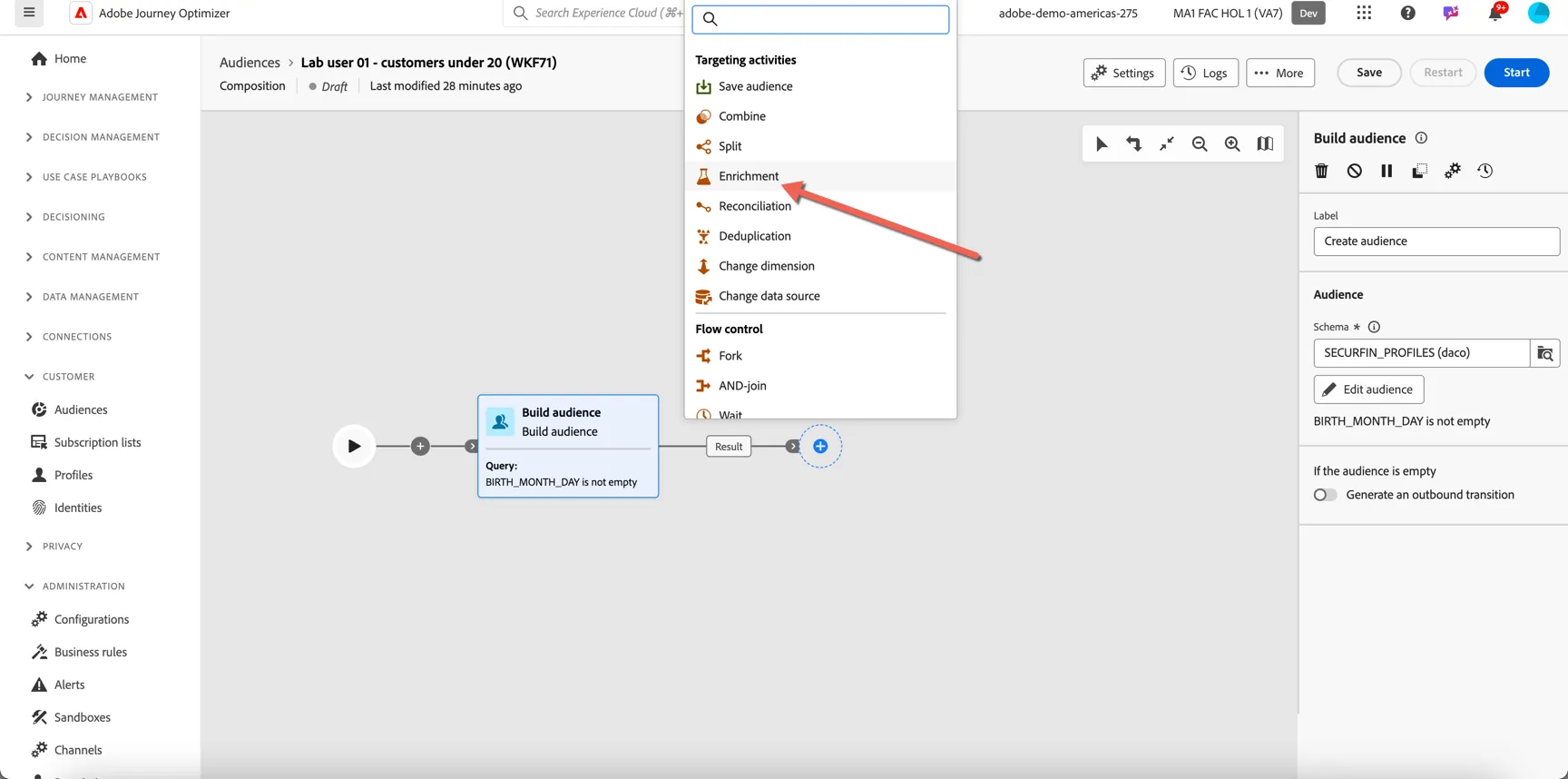1568x779 pixels.
Task: Click the blue plus node after Result
Action: [x=820, y=446]
